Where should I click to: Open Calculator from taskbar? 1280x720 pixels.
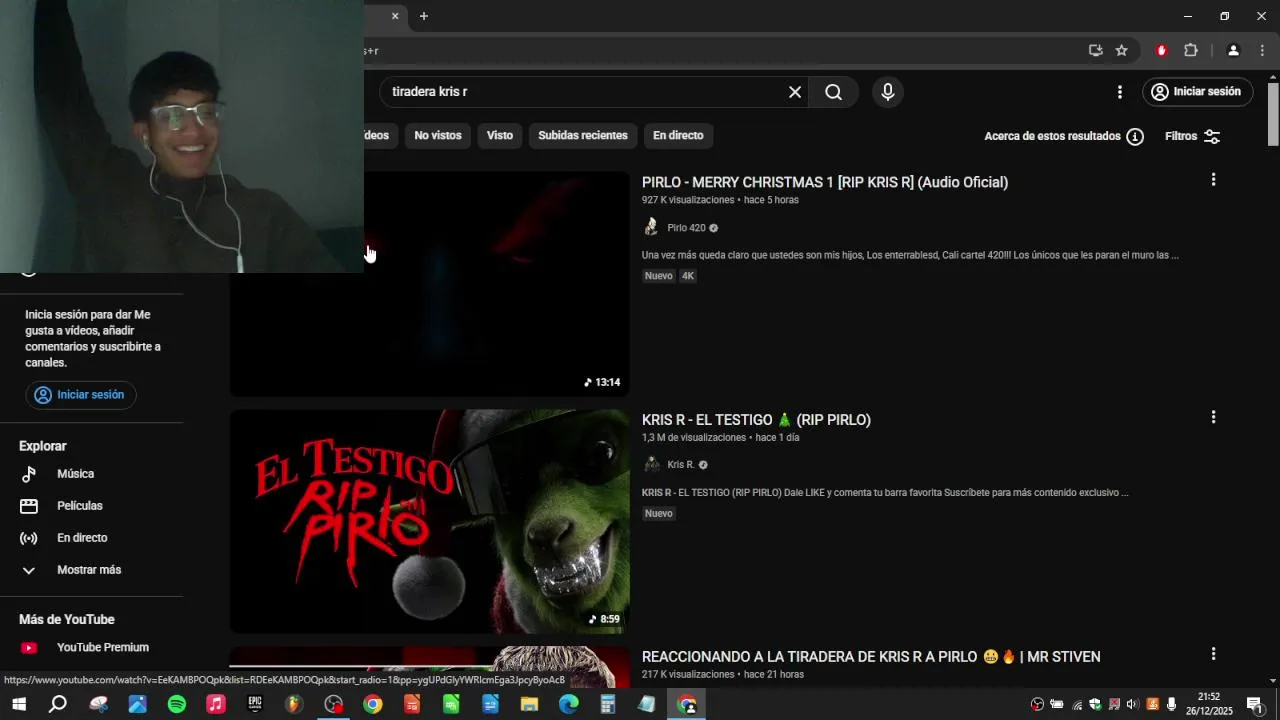[x=608, y=705]
